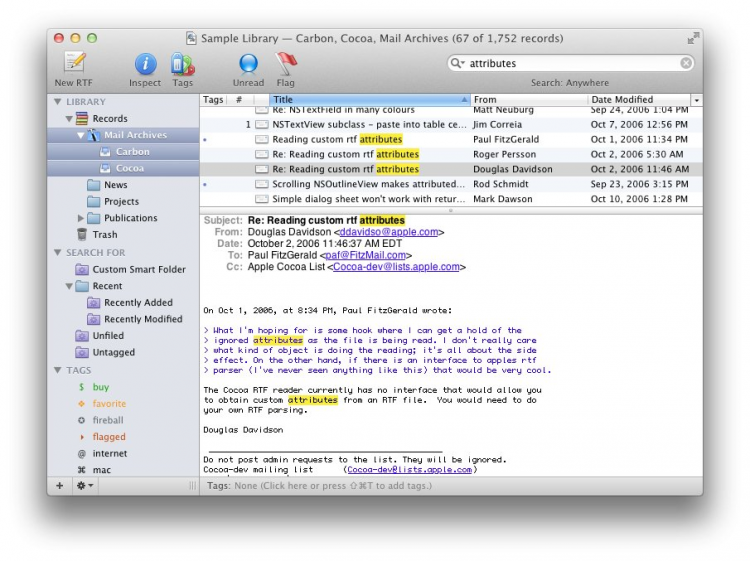Clear the search field with the X icon
Screen dimensions: 750x561
[x=686, y=63]
